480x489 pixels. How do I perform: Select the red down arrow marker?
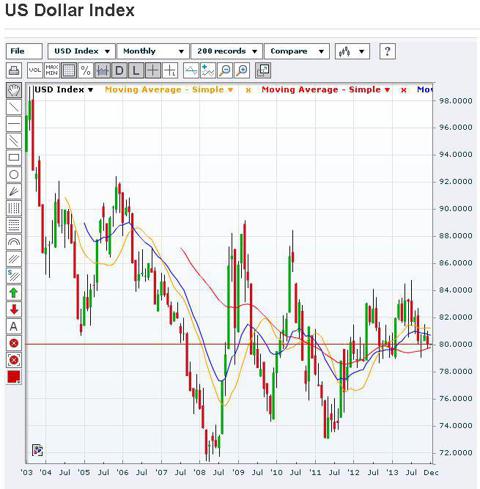(x=14, y=309)
